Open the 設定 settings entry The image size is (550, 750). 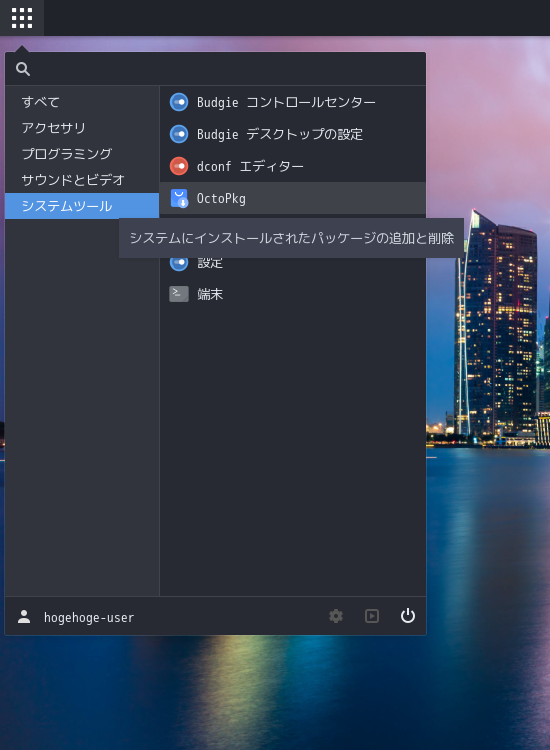292,263
